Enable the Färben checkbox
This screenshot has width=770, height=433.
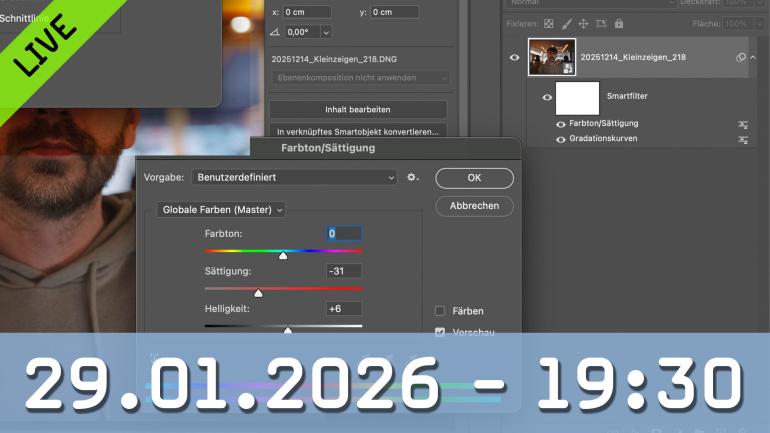(x=440, y=311)
